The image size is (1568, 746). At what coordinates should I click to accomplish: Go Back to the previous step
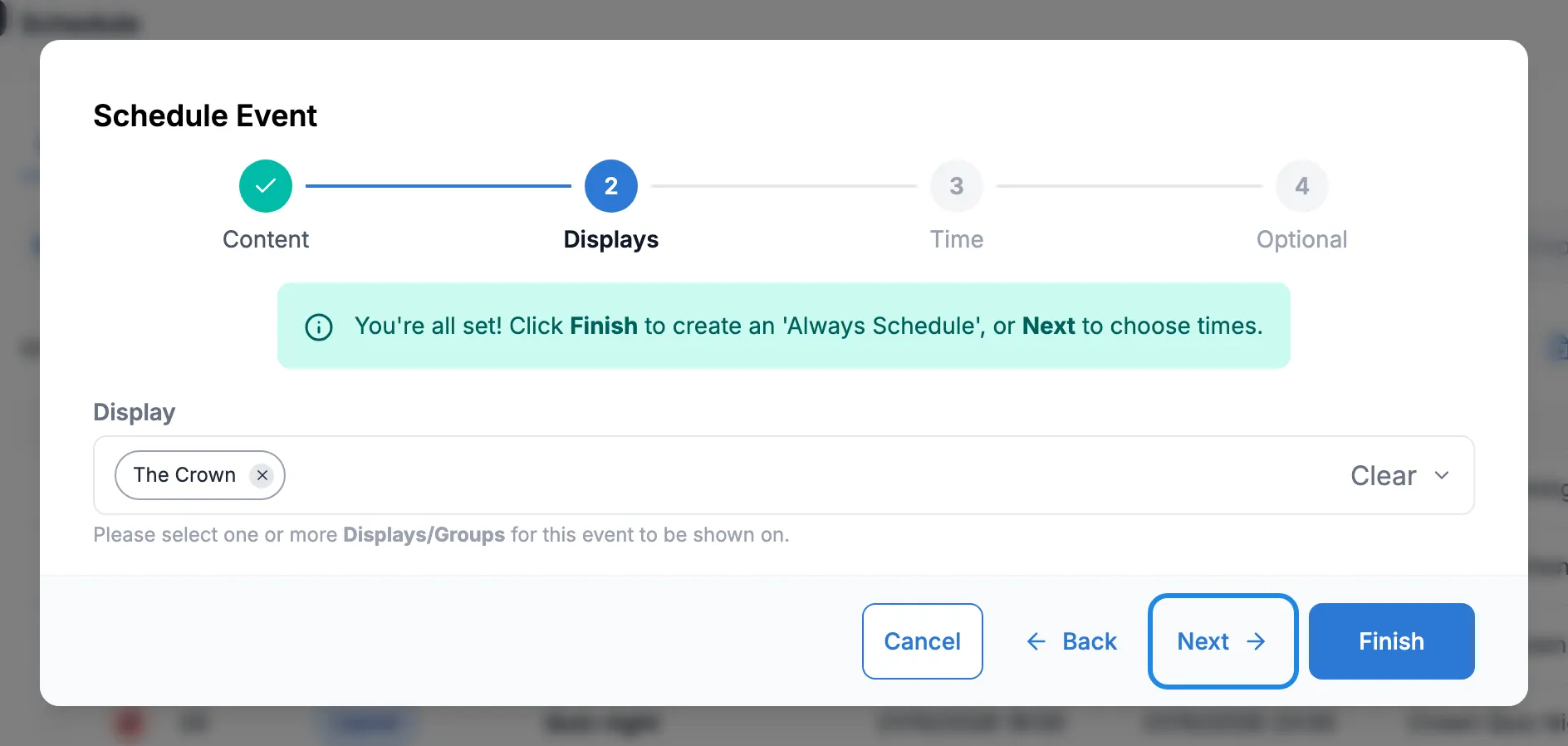point(1072,641)
